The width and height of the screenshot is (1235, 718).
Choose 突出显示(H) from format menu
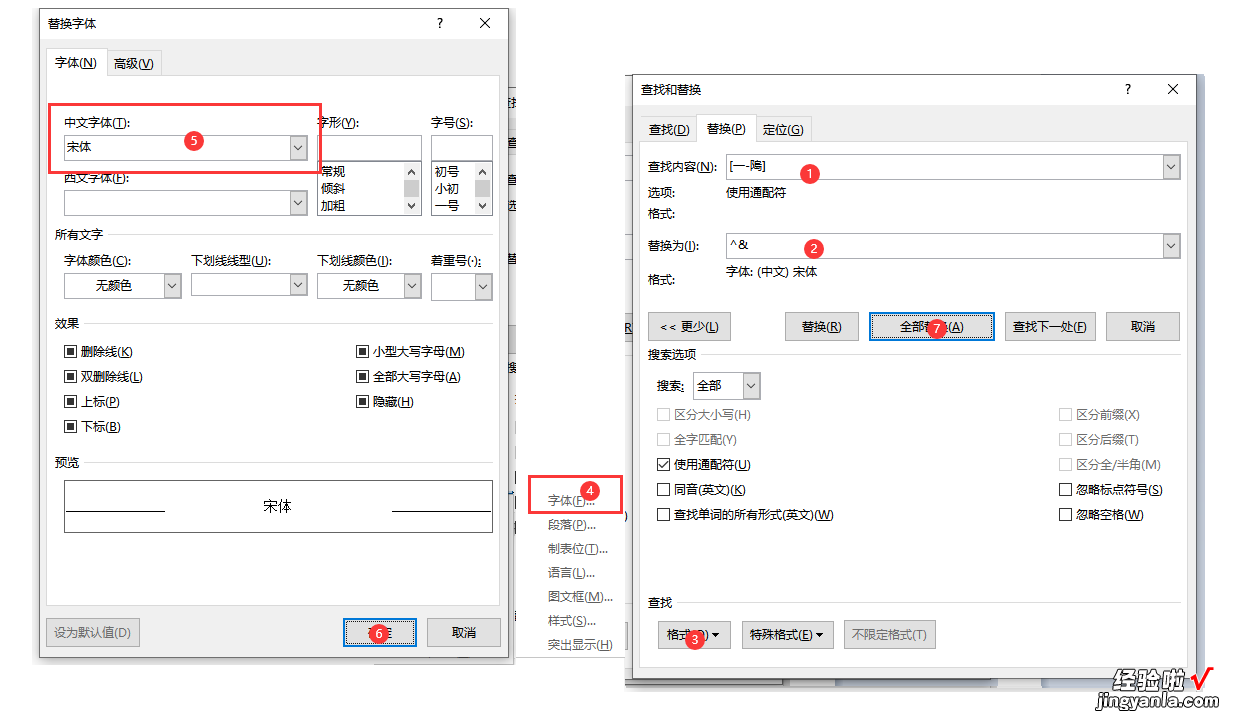click(580, 645)
